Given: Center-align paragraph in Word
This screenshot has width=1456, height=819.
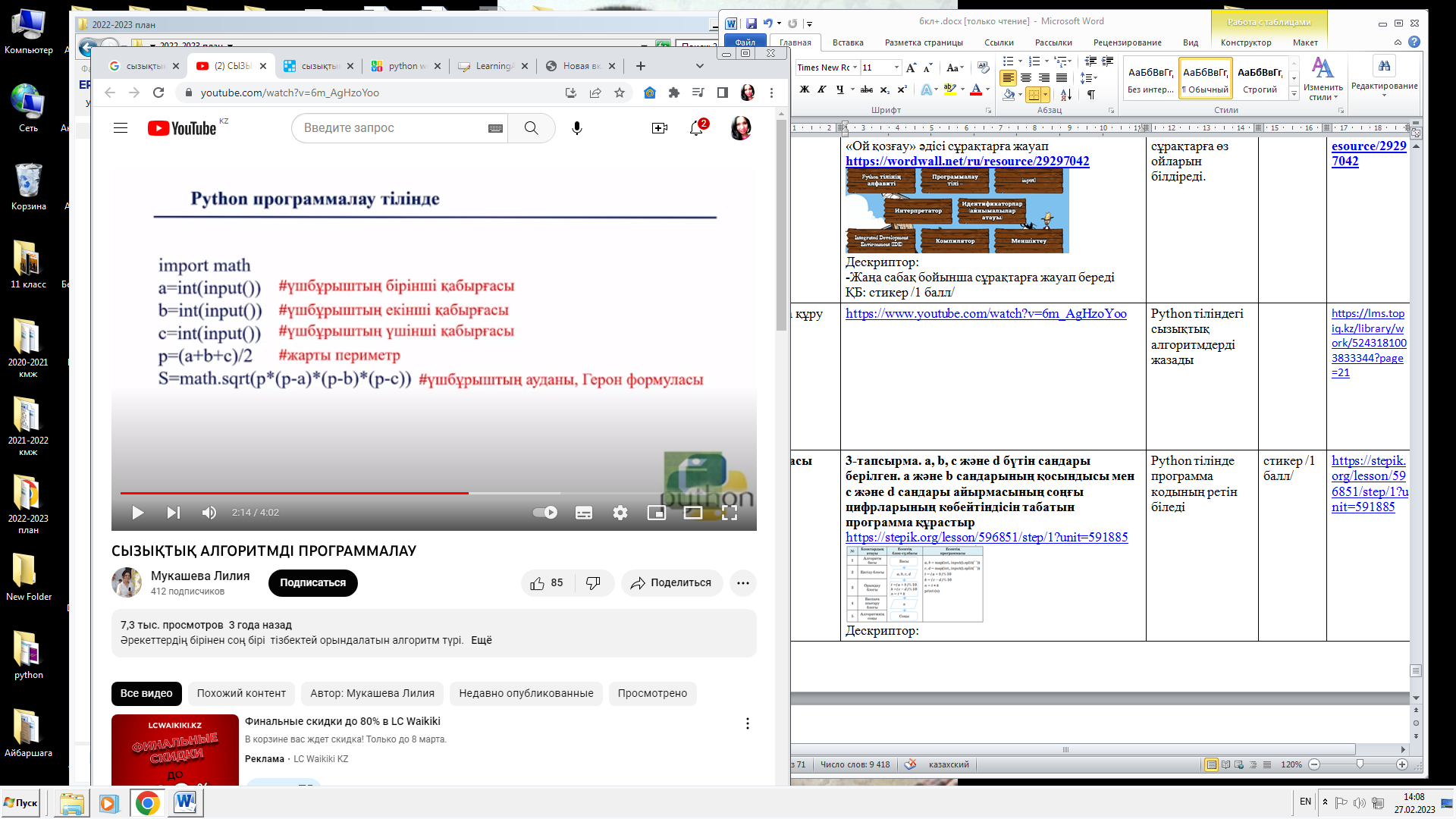Looking at the screenshot, I should tap(1026, 78).
